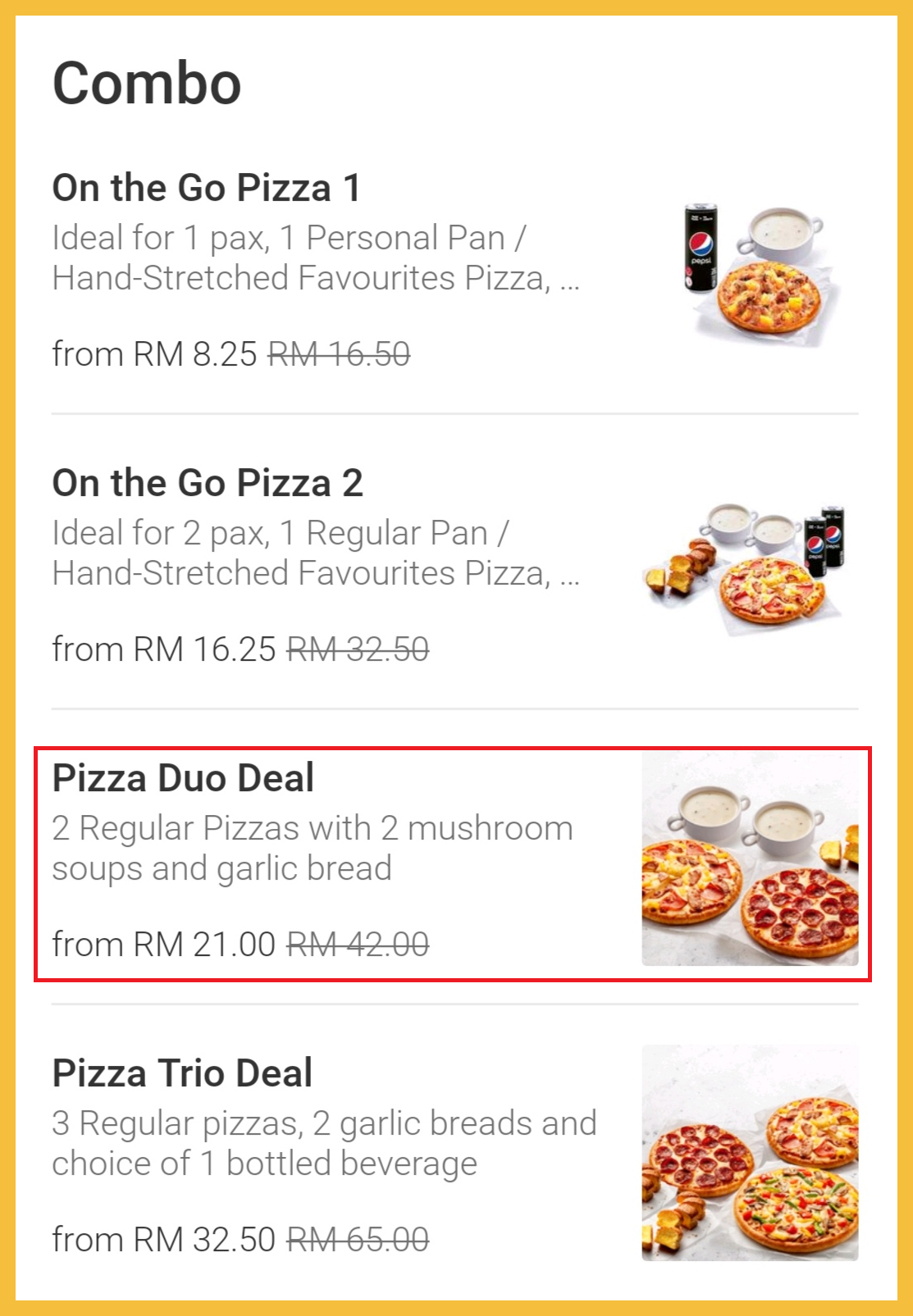This screenshot has height=1316, width=913.
Task: Select the 'from RM 21.00' price
Action: (x=163, y=945)
